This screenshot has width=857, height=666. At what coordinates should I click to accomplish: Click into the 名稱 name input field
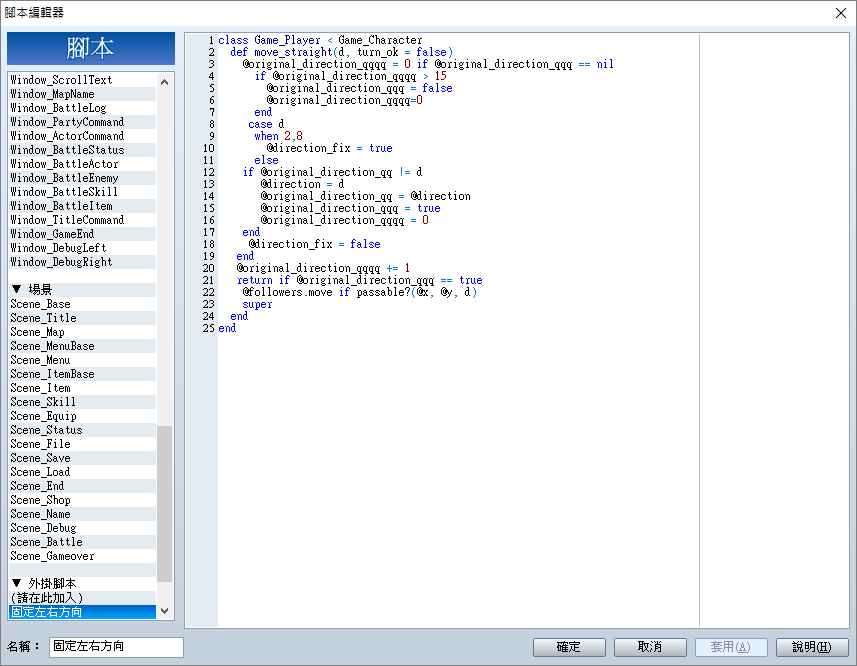pyautogui.click(x=116, y=647)
